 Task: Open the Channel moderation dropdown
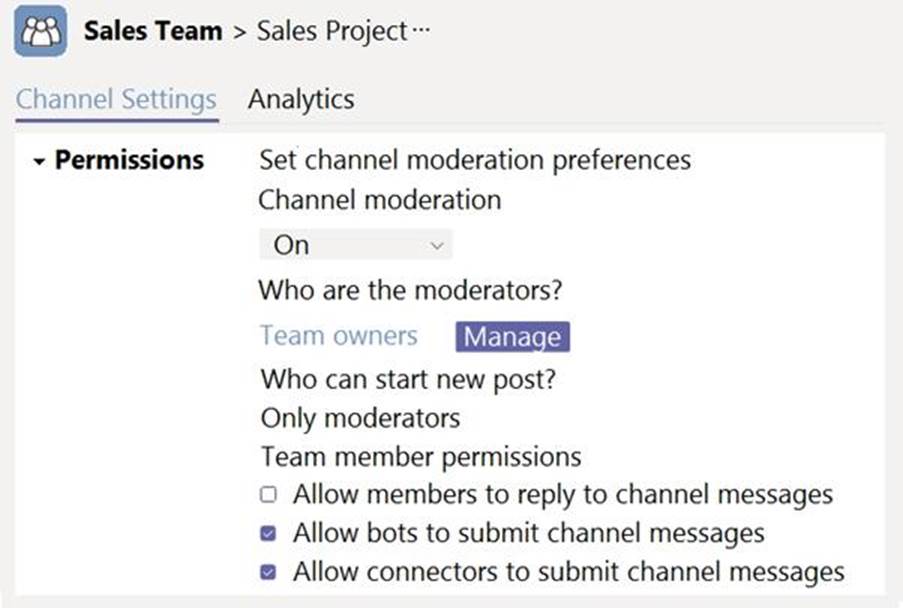click(x=355, y=245)
